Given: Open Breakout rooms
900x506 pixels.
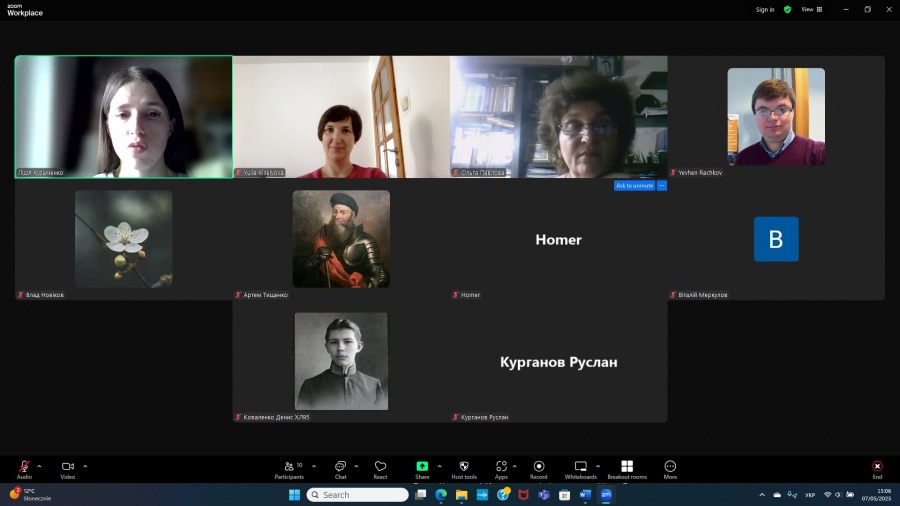Looking at the screenshot, I should 627,469.
